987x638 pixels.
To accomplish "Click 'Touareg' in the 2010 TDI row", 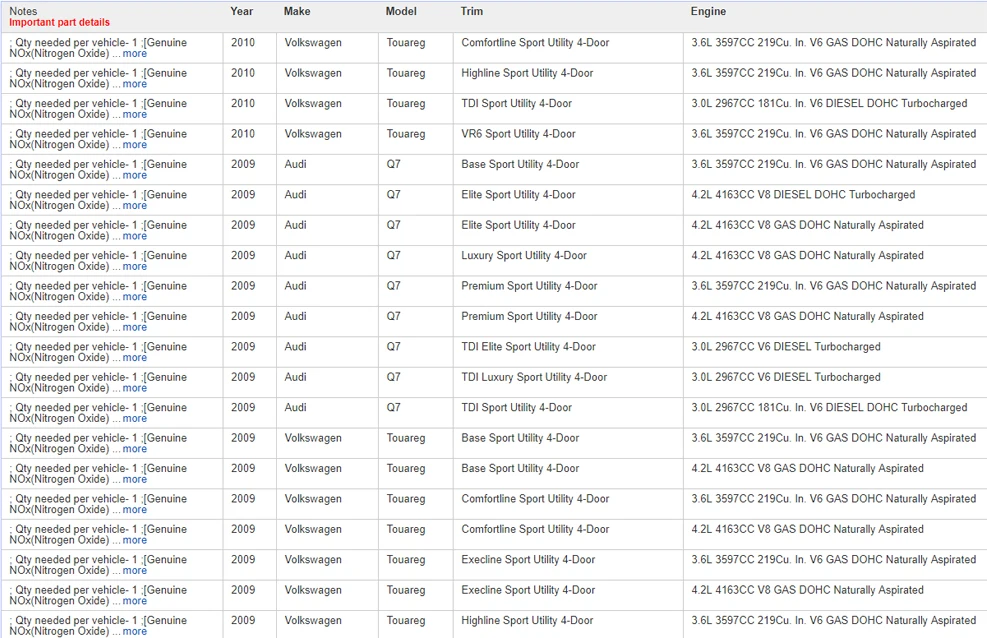I will click(x=406, y=103).
